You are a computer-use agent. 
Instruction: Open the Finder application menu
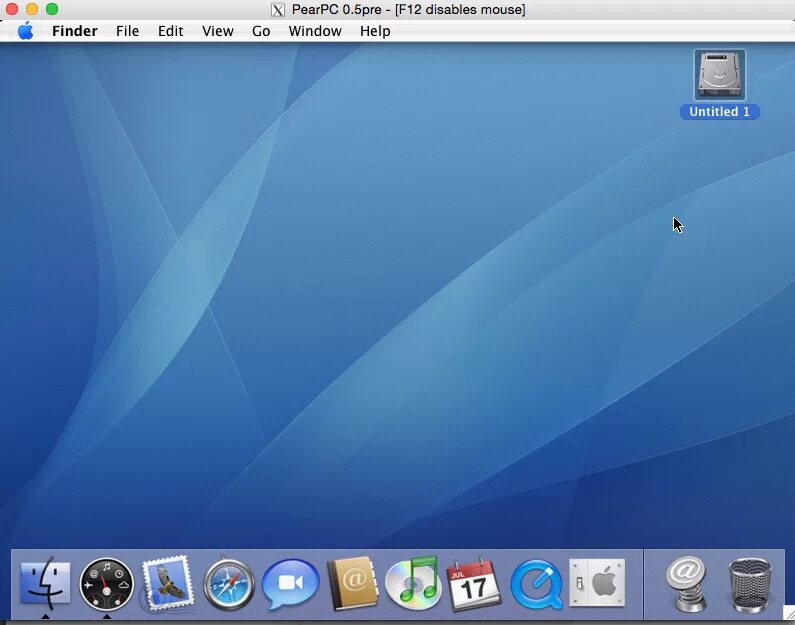pos(75,31)
